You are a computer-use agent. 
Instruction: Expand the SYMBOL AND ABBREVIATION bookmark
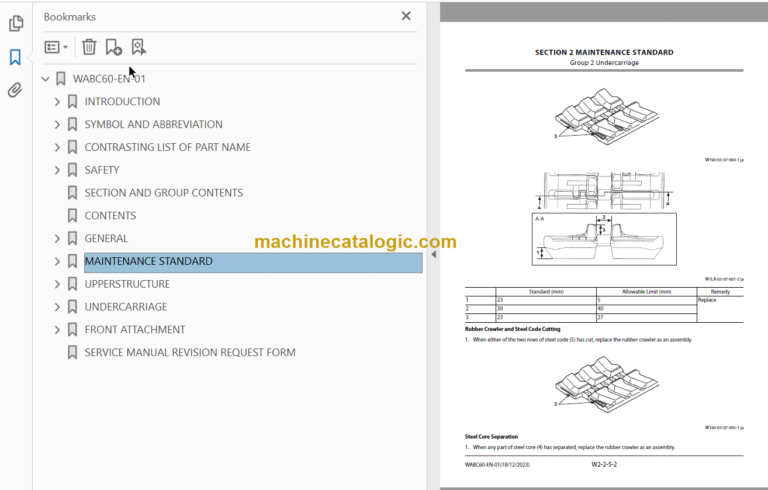57,124
